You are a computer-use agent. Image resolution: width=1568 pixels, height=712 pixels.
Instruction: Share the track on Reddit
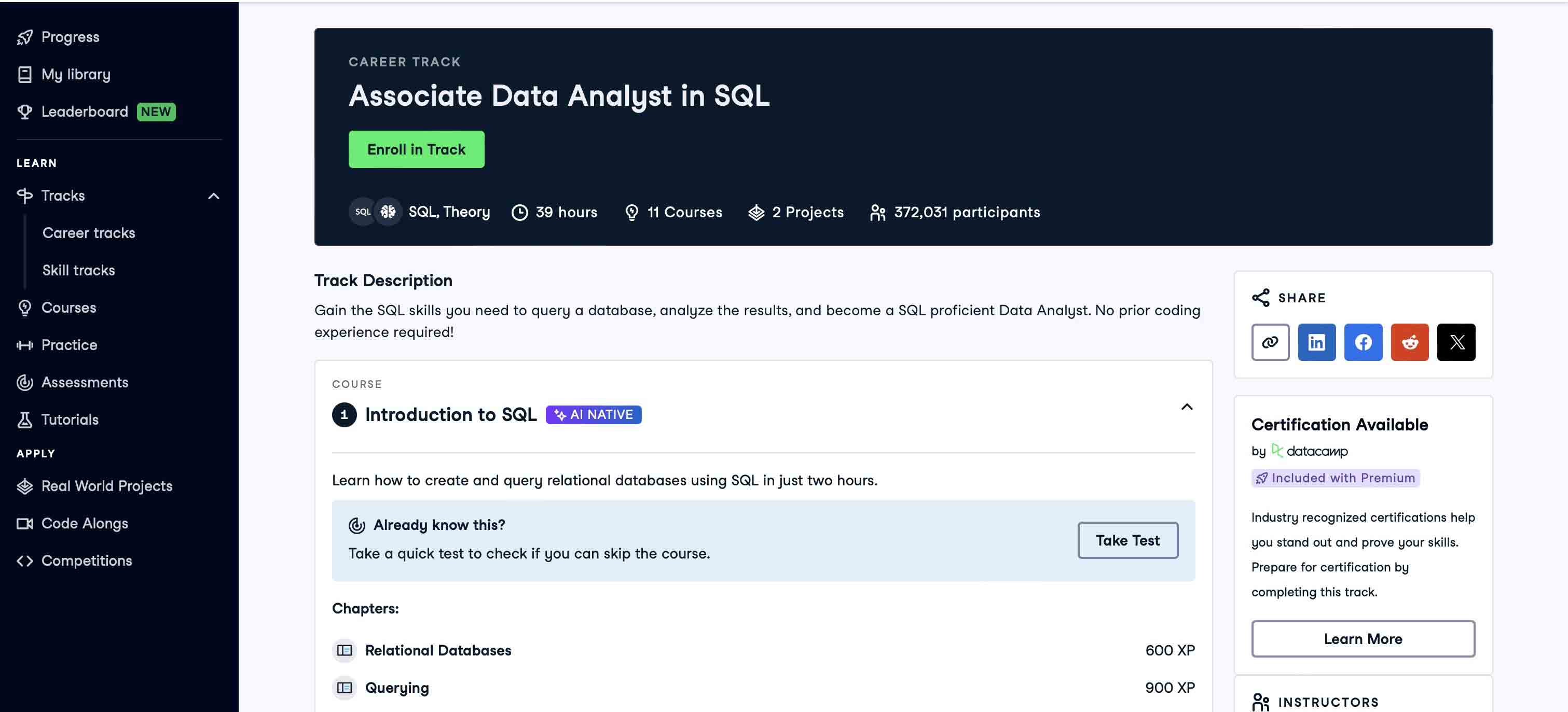[1410, 342]
